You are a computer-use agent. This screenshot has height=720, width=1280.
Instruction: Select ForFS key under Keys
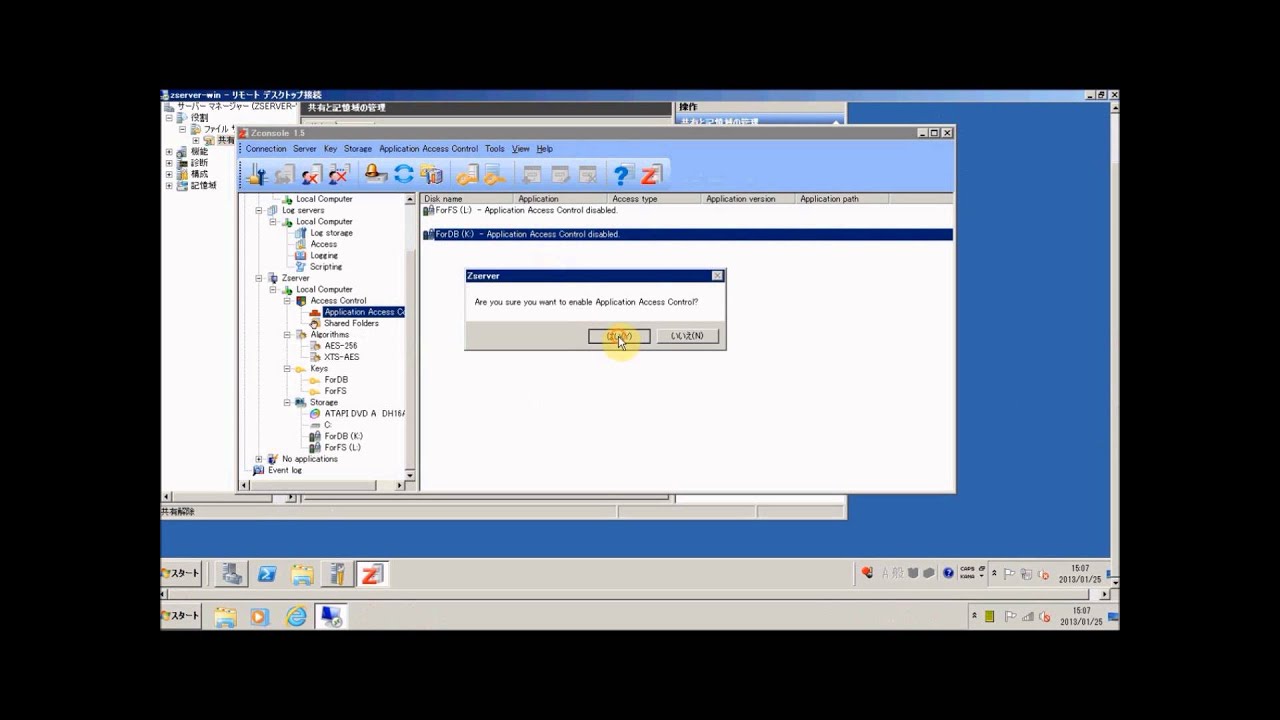pyautogui.click(x=335, y=391)
